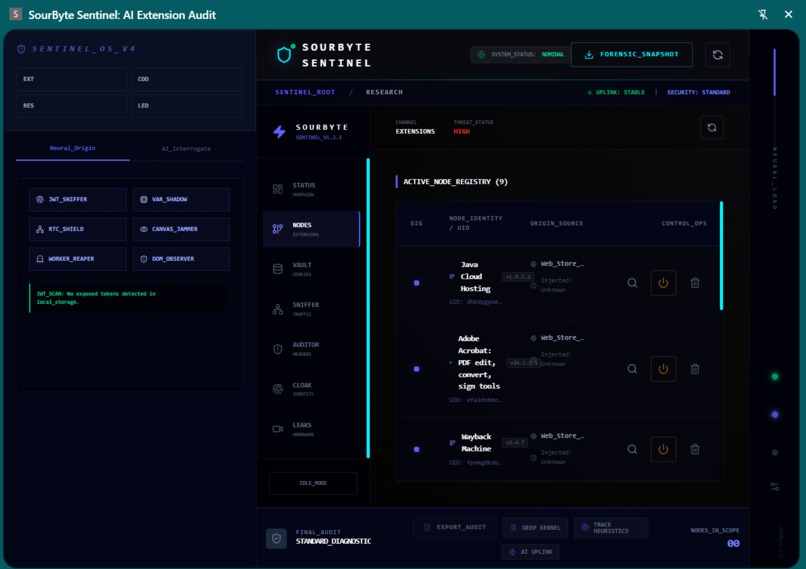This screenshot has width=806, height=569.
Task: Click the SourByte Sentinel shield logo
Action: pos(285,54)
